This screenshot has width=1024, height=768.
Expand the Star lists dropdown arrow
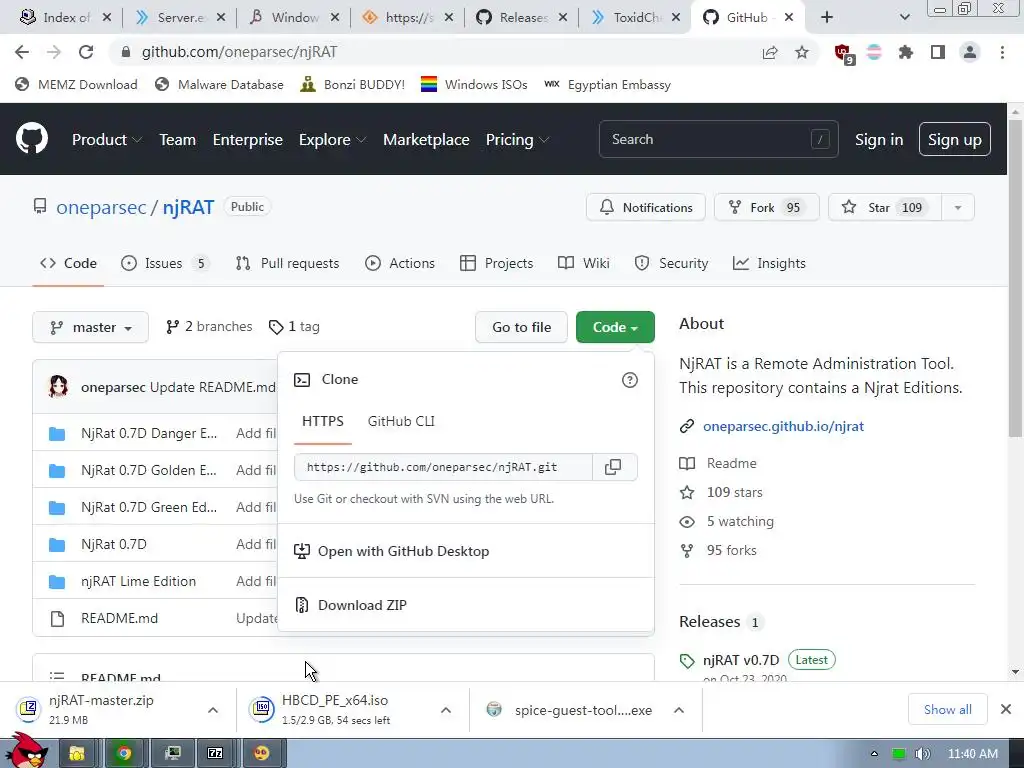click(x=958, y=208)
